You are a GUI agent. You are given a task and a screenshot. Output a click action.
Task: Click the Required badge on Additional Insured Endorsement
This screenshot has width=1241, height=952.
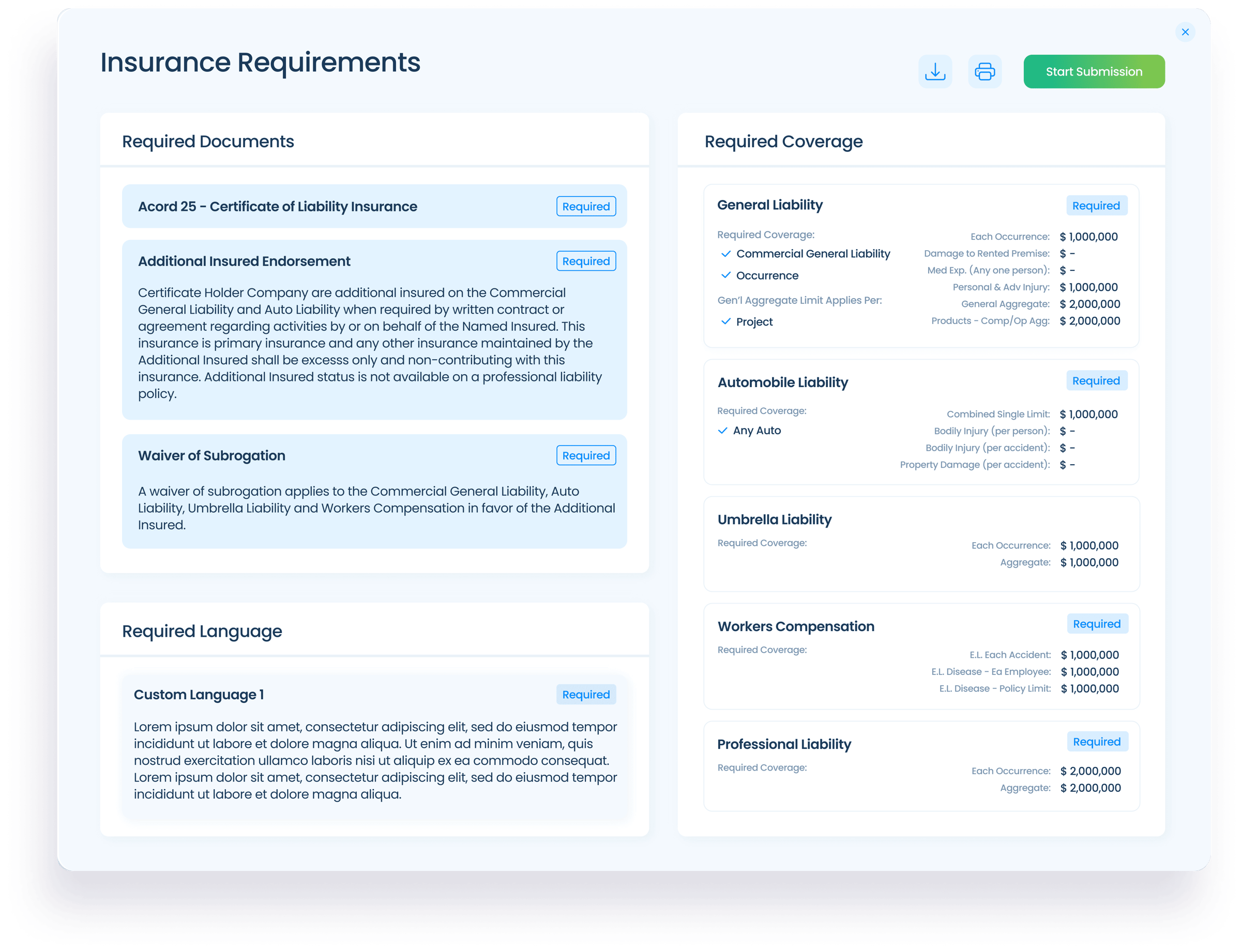pyautogui.click(x=586, y=261)
